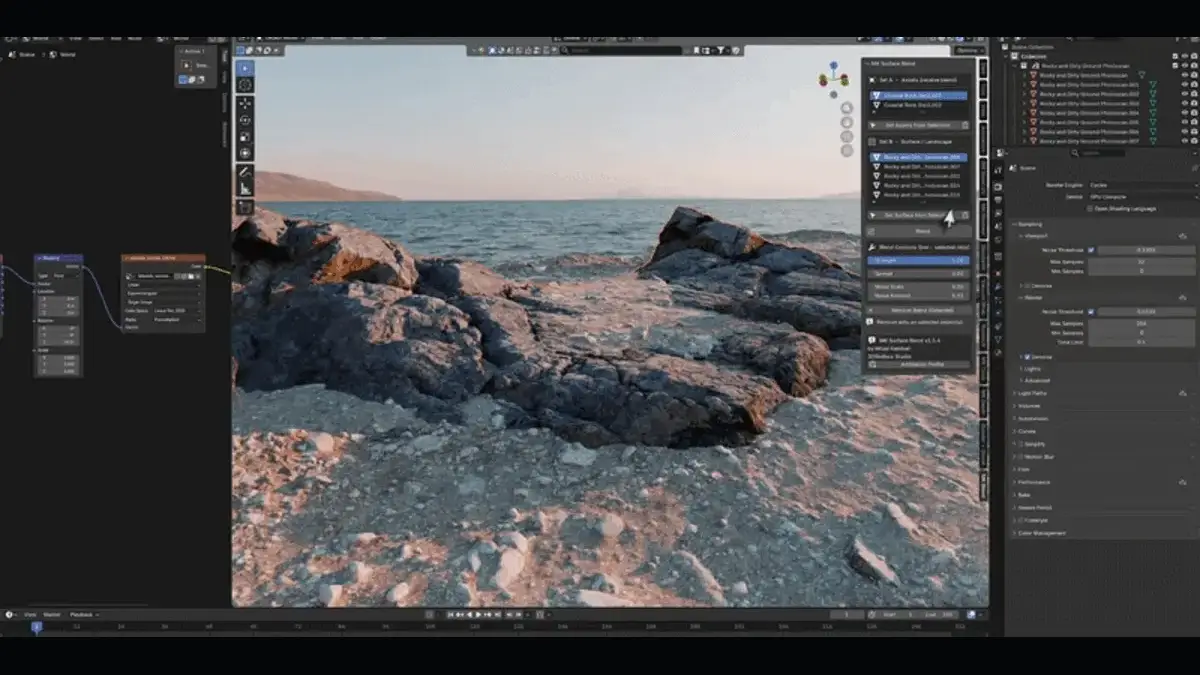
Task: Toggle the Motion Blur checkbox
Action: tap(1021, 457)
